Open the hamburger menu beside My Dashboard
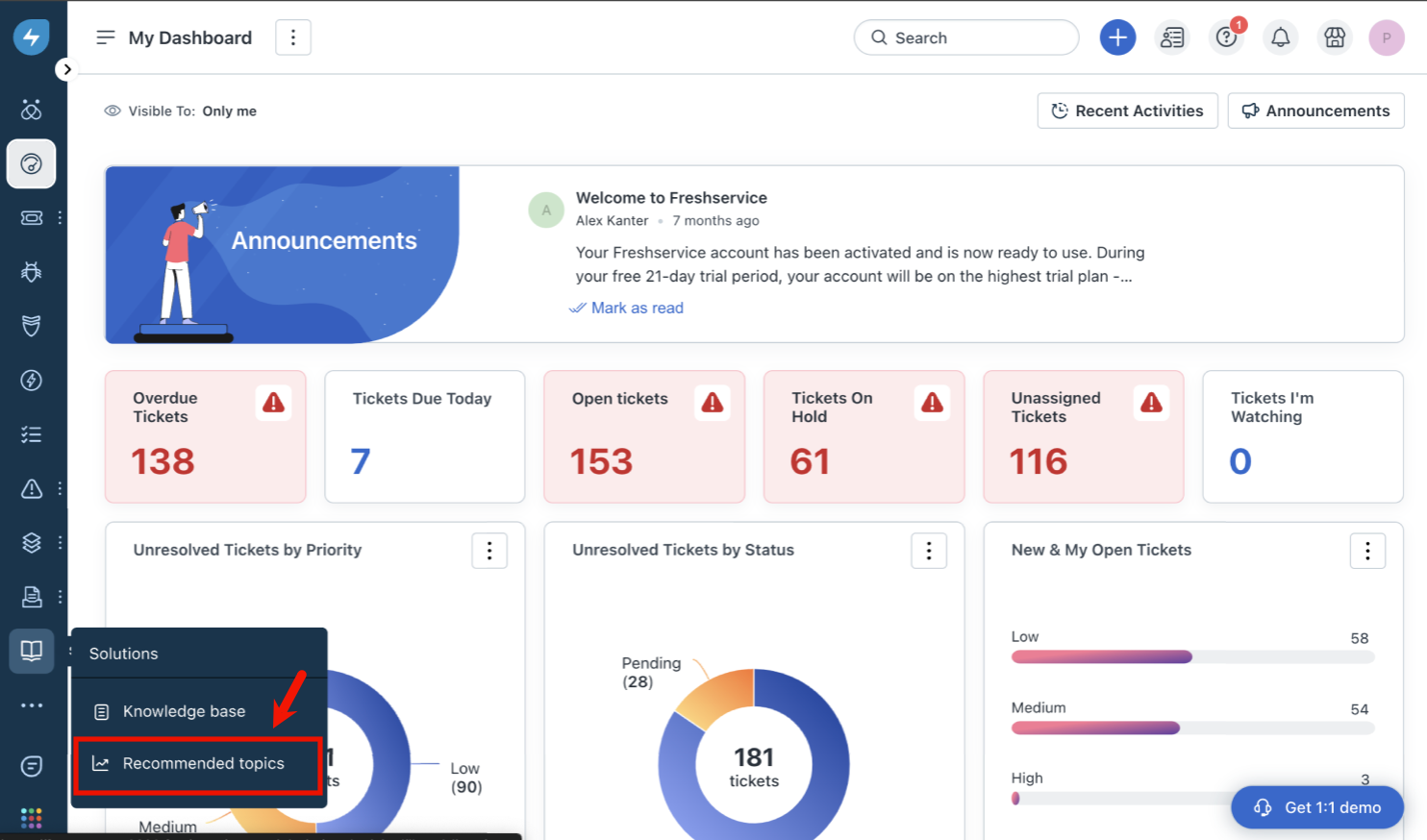 click(106, 37)
